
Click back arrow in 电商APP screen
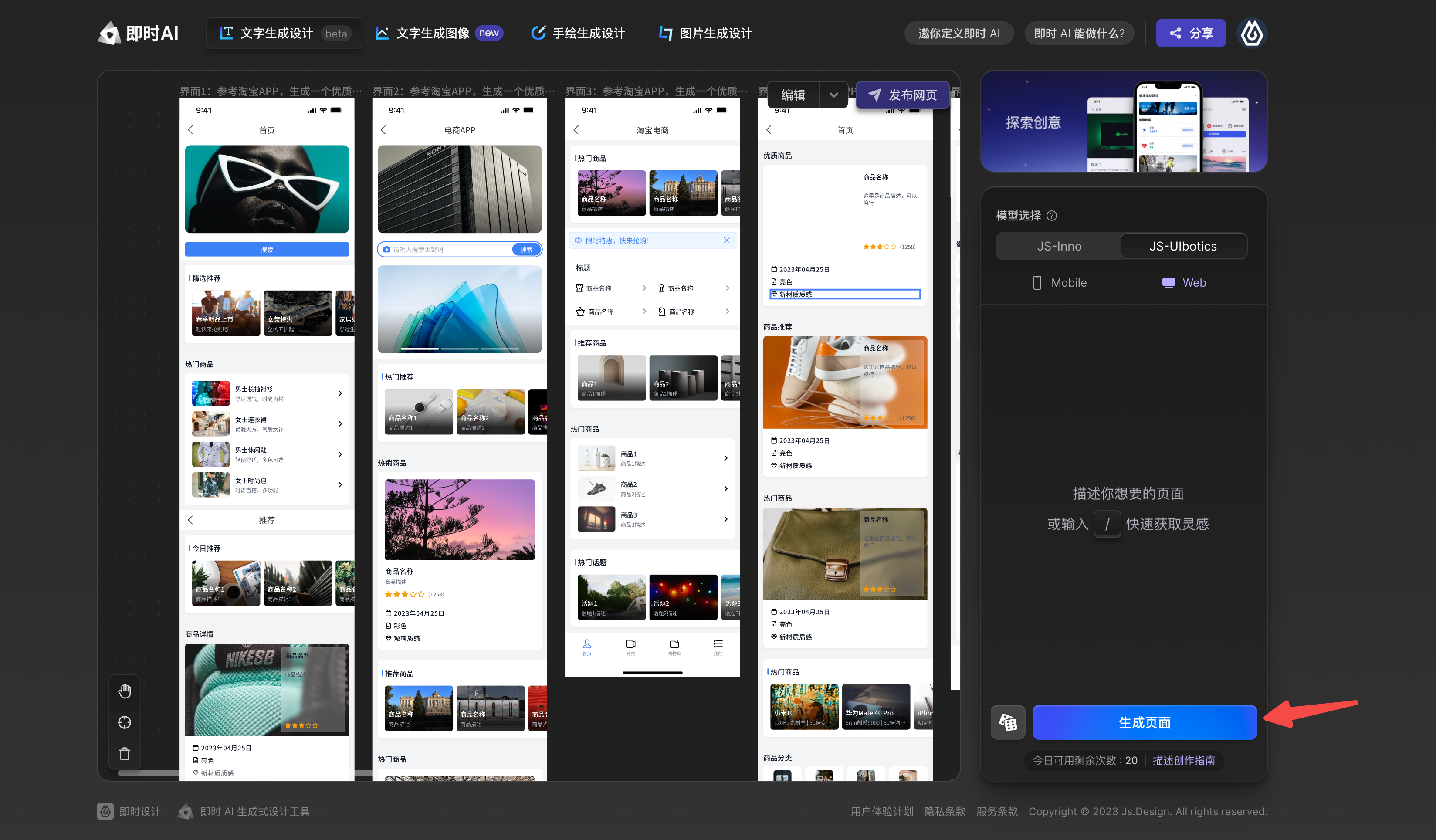pyautogui.click(x=383, y=130)
